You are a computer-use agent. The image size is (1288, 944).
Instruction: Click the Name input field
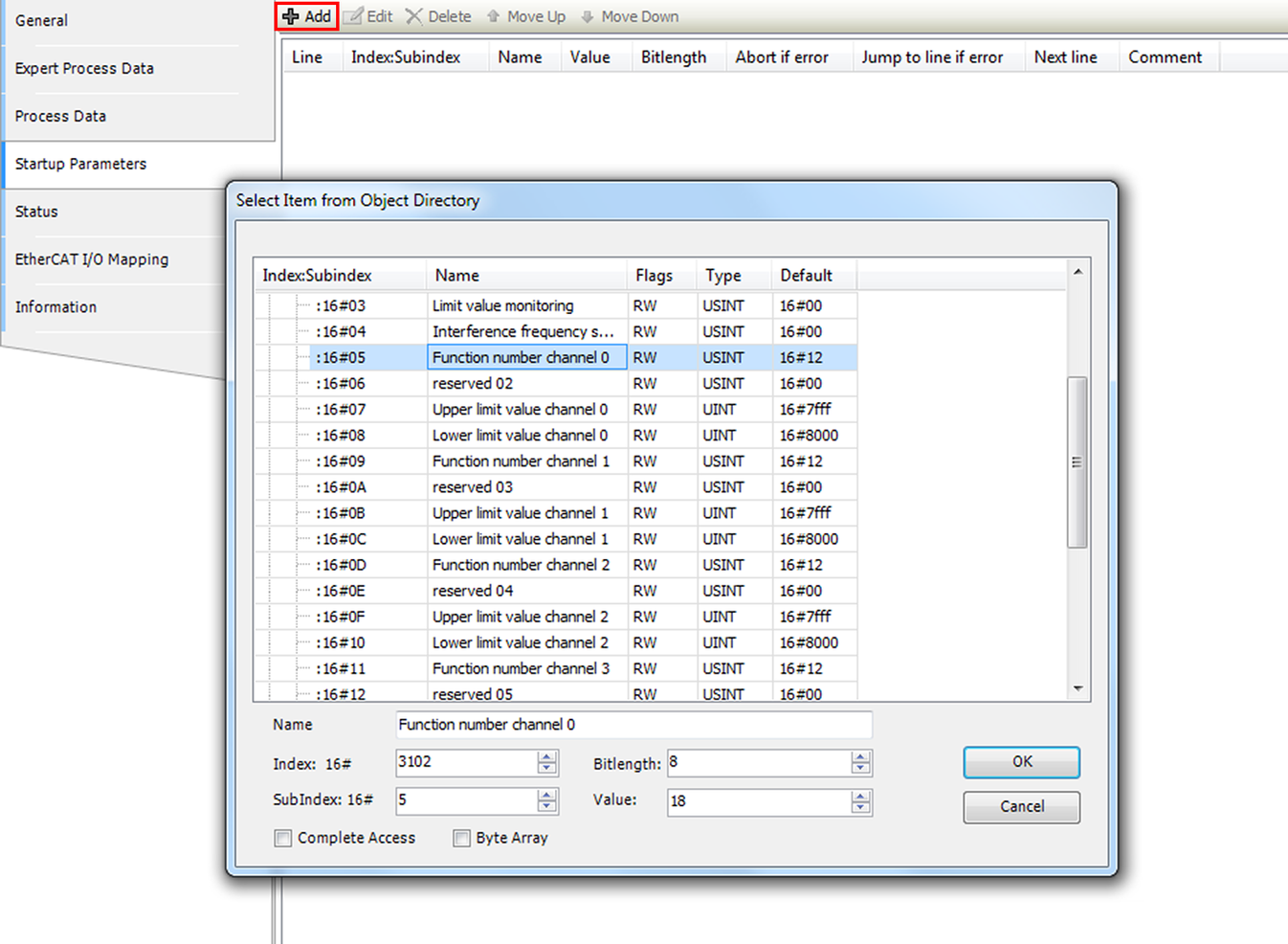click(633, 725)
